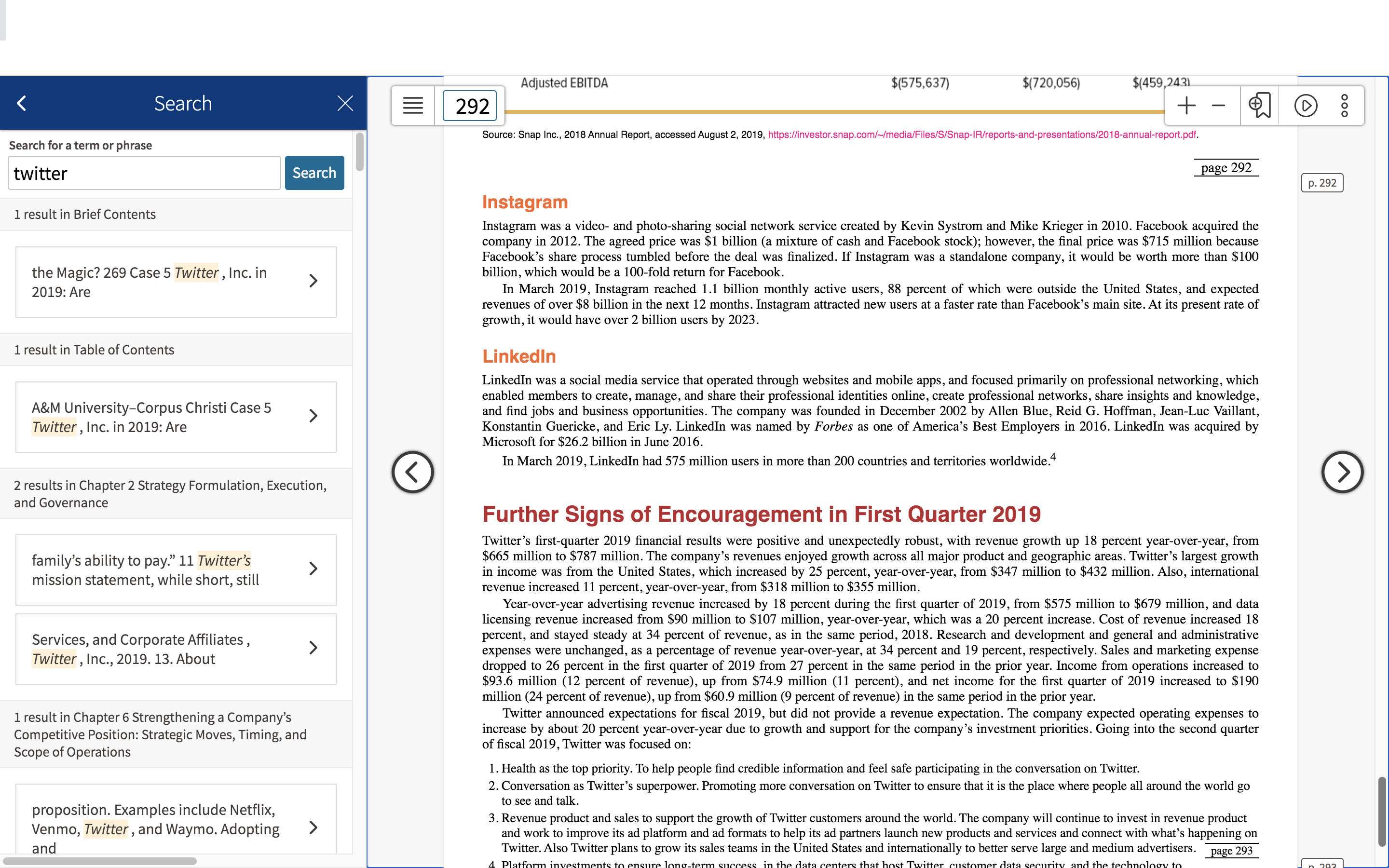Open the Snap 2018 annual report link
1389x868 pixels.
click(x=982, y=135)
